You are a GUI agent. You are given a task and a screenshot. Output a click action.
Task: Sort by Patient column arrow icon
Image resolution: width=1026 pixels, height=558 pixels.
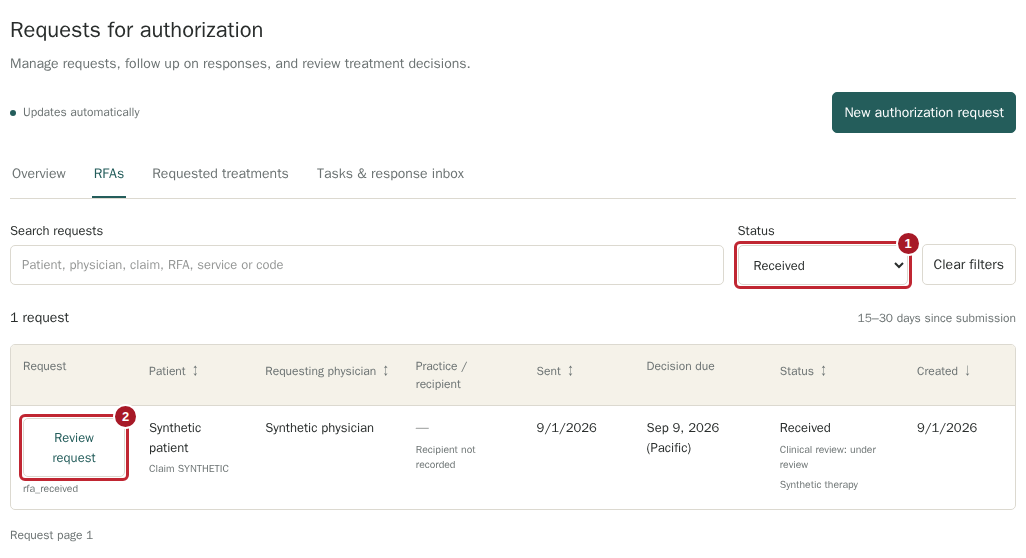pyautogui.click(x=195, y=371)
